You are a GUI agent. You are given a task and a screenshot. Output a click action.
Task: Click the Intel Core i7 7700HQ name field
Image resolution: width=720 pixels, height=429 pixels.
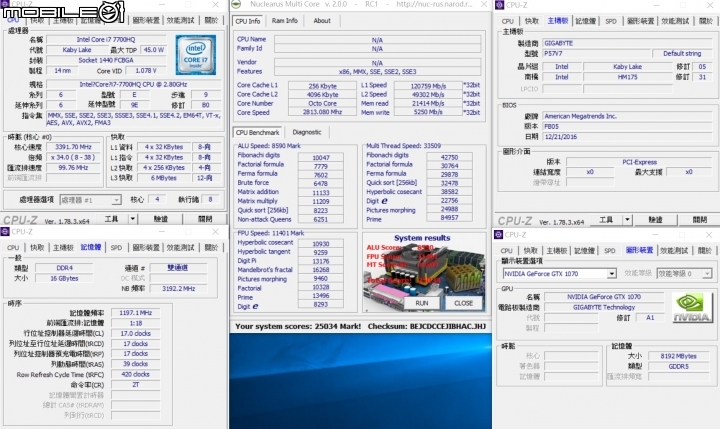pyautogui.click(x=106, y=40)
